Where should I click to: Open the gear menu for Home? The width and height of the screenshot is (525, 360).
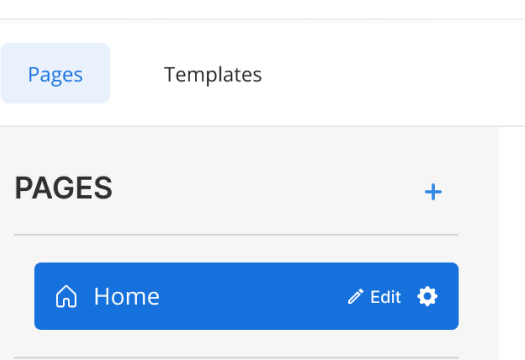[427, 296]
